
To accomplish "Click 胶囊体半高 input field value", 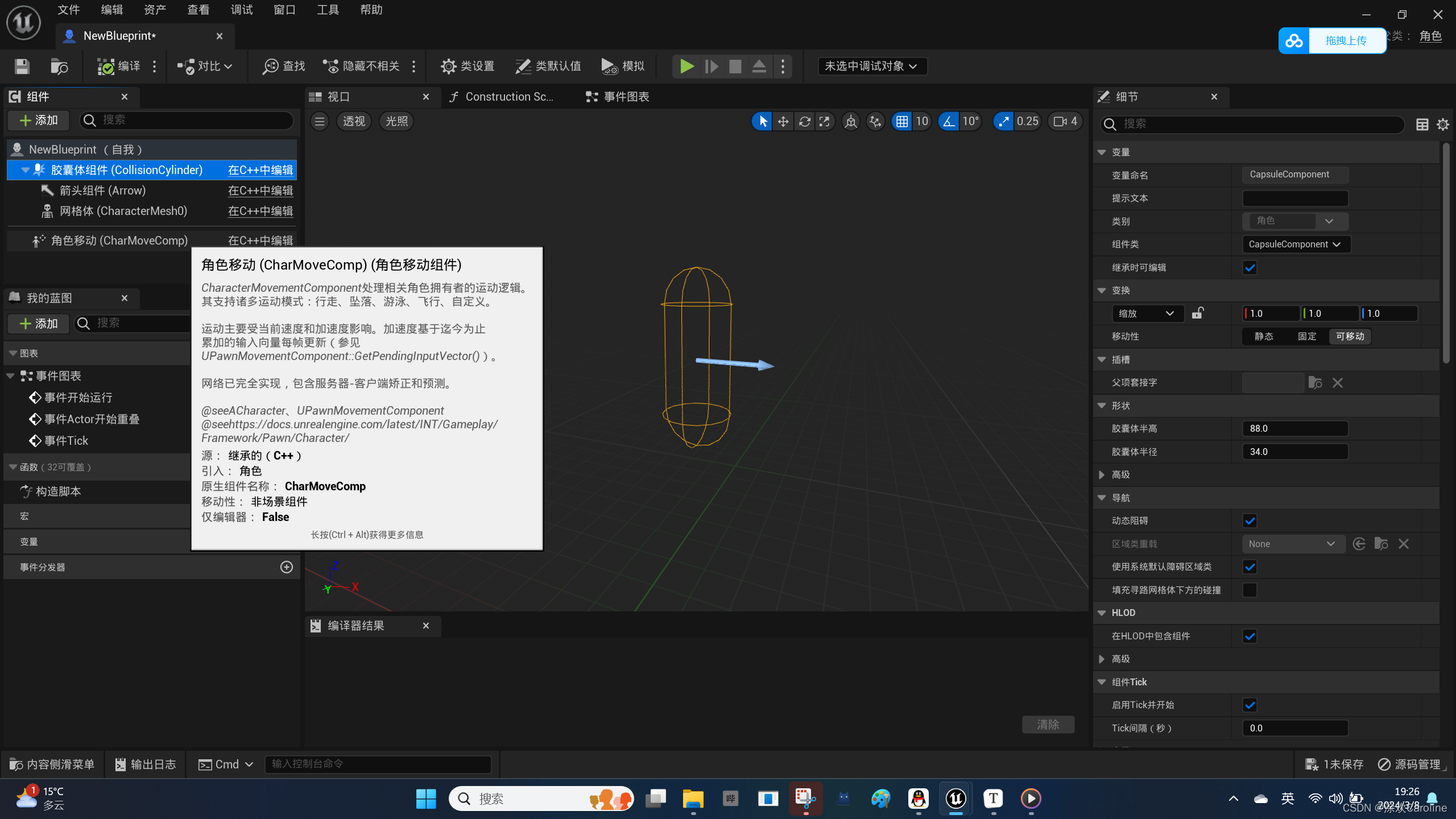I will pyautogui.click(x=1295, y=428).
